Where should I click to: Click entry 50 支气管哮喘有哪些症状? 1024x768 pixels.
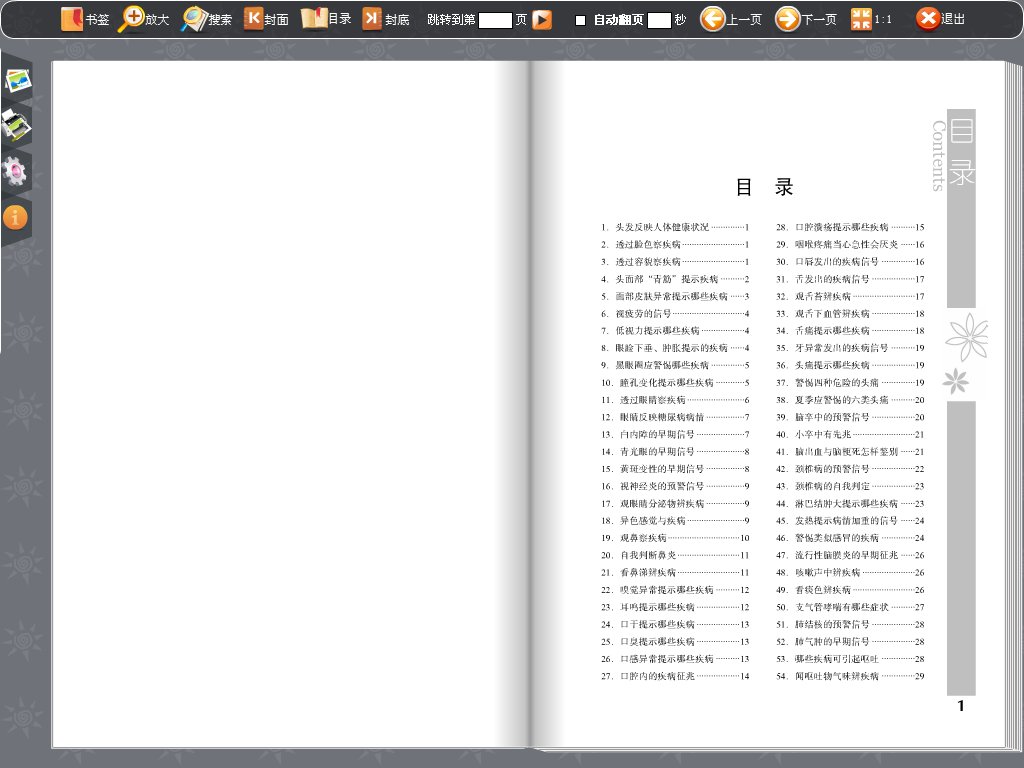850,607
